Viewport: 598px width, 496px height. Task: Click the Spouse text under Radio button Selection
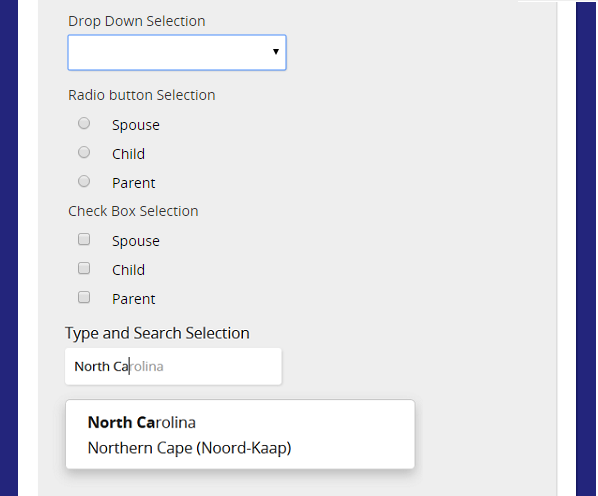[136, 125]
